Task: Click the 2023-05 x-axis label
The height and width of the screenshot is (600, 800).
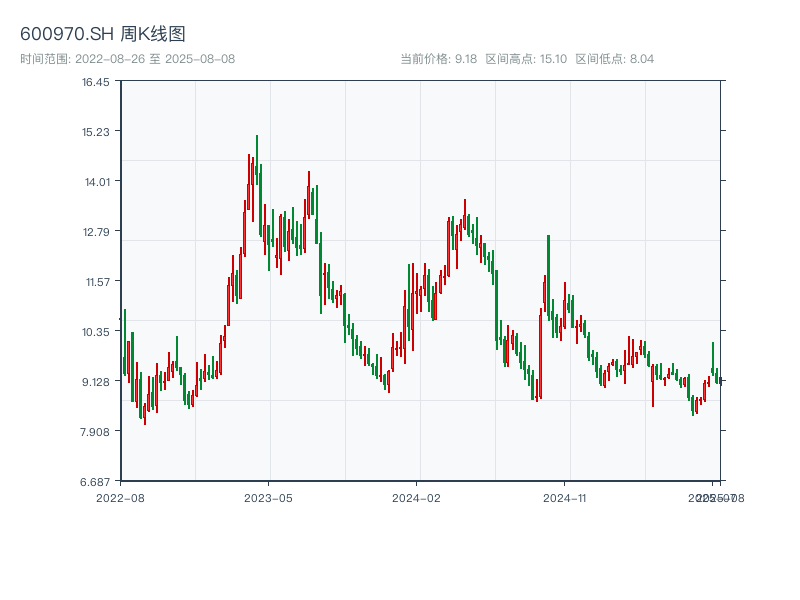Action: 268,498
